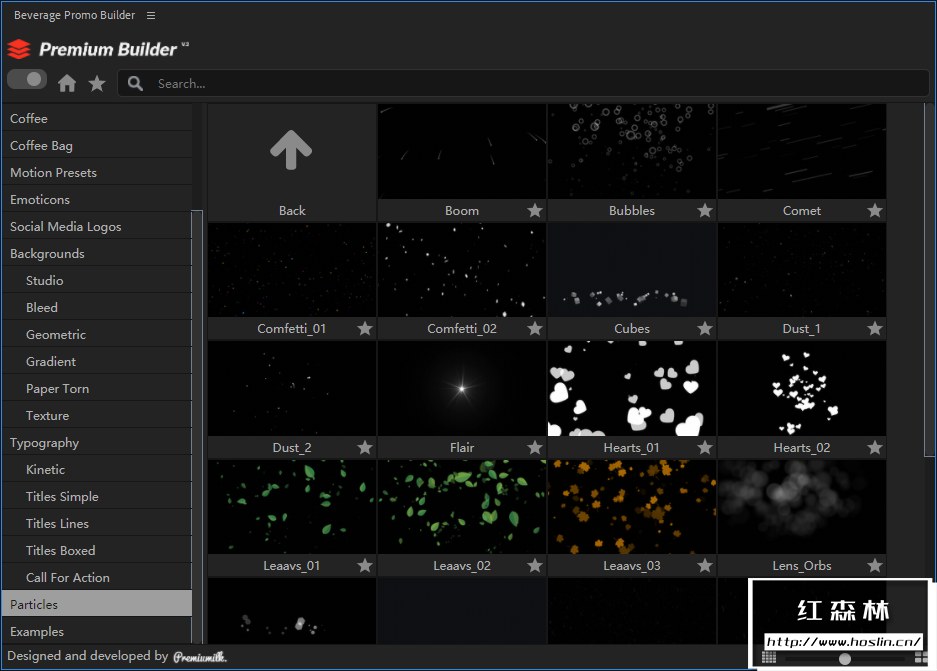Screen dimensions: 937x671
Task: Pick the Lens_Orbs thumbnail
Action: click(802, 507)
